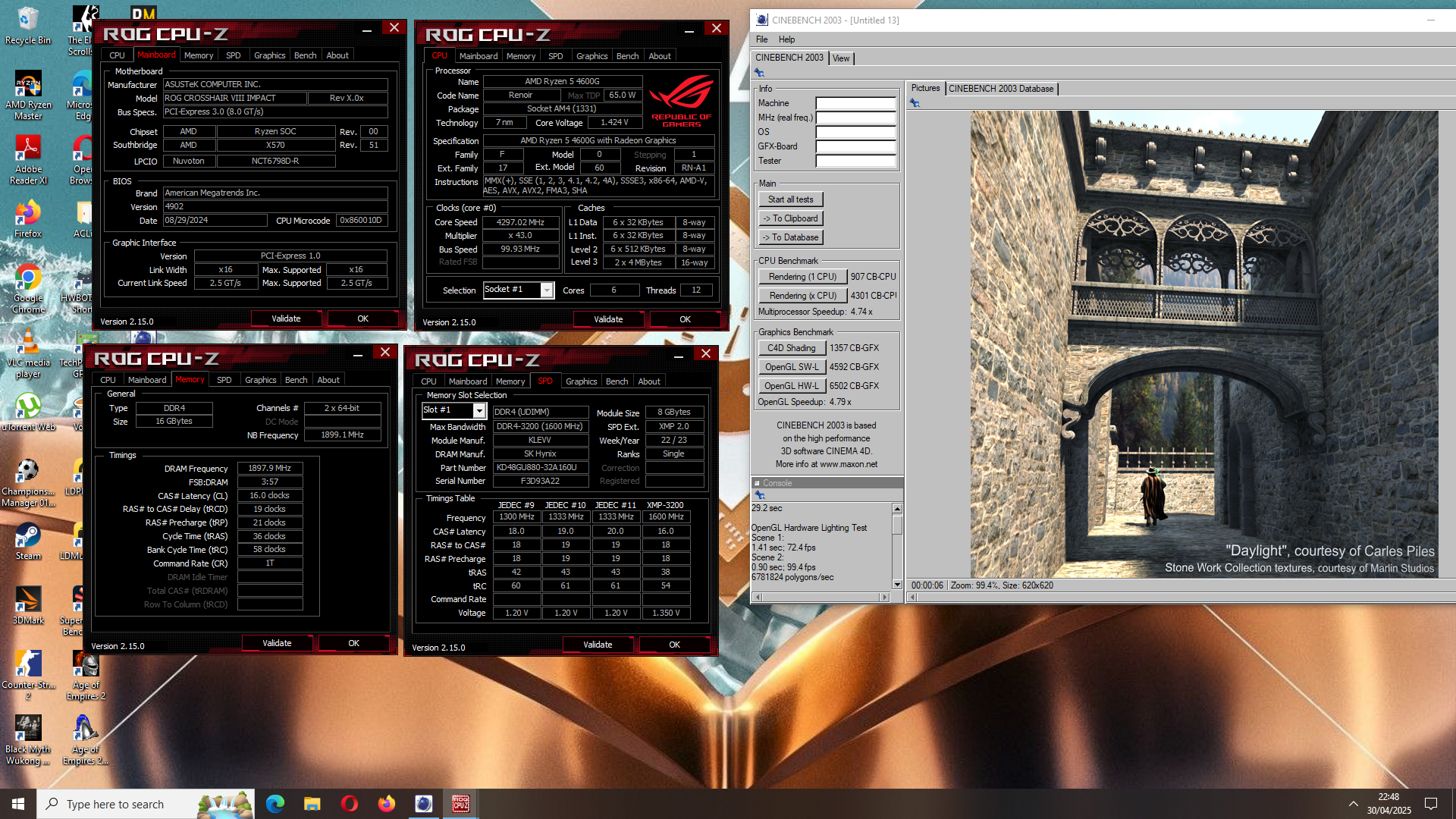1456x819 pixels.
Task: Click the MHz (real freq.) input field
Action: tap(855, 118)
